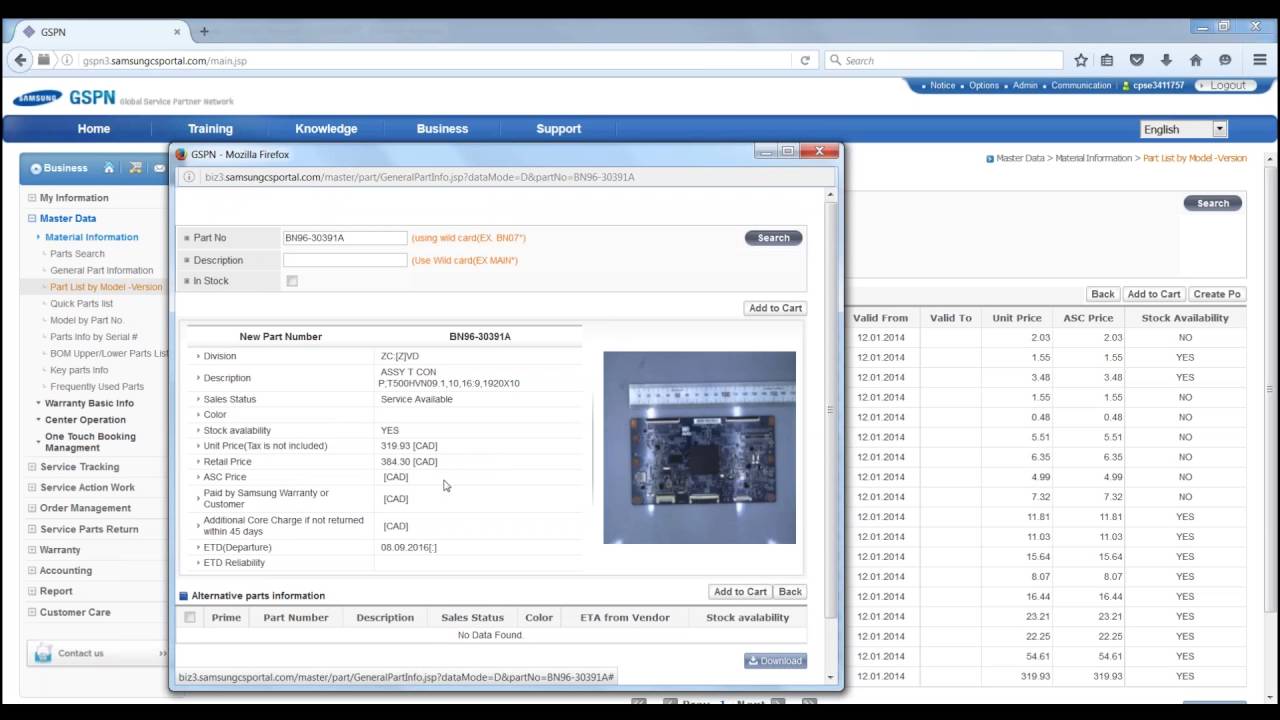Open the bookmarks list icon
Image resolution: width=1280 pixels, height=720 pixels.
(x=1107, y=60)
